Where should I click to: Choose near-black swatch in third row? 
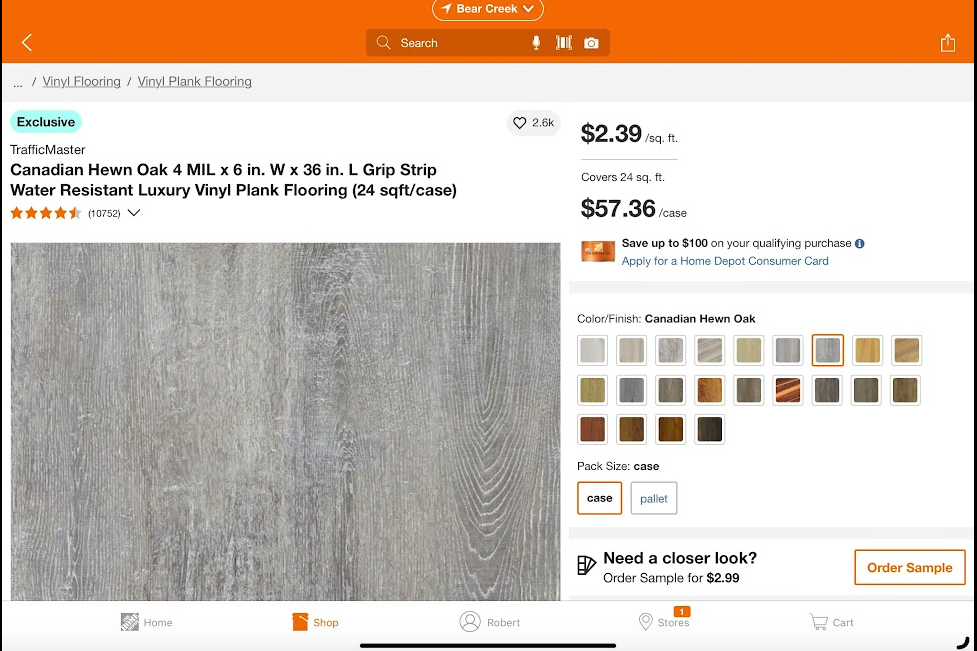[710, 429]
